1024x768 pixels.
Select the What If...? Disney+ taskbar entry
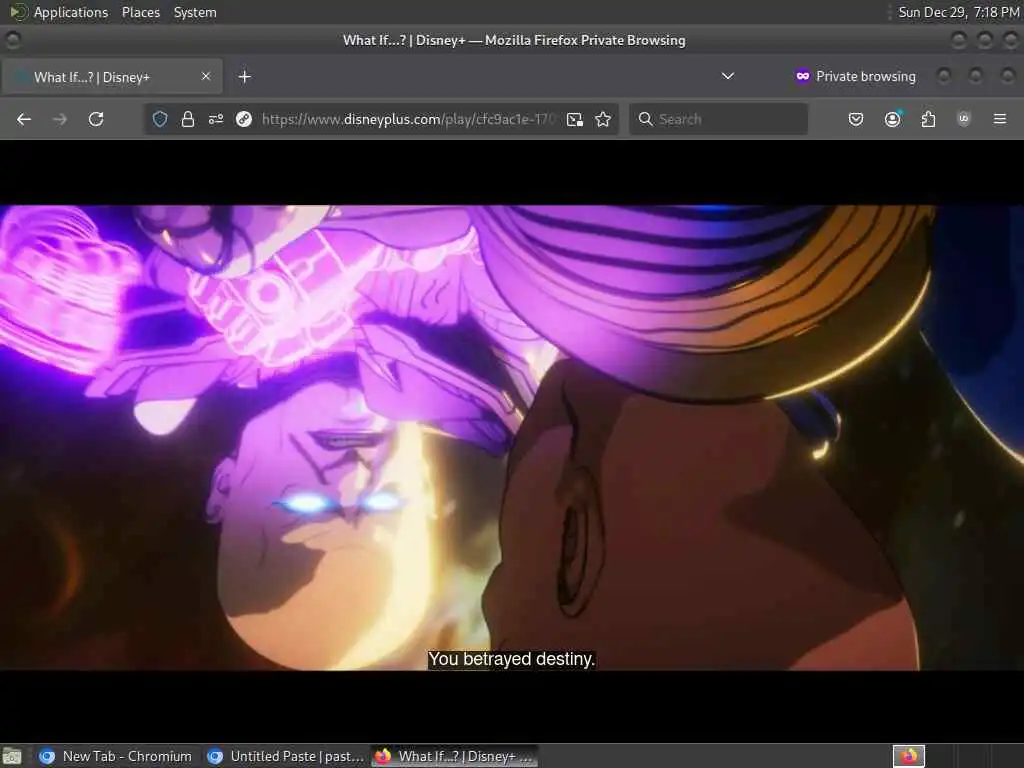(455, 756)
